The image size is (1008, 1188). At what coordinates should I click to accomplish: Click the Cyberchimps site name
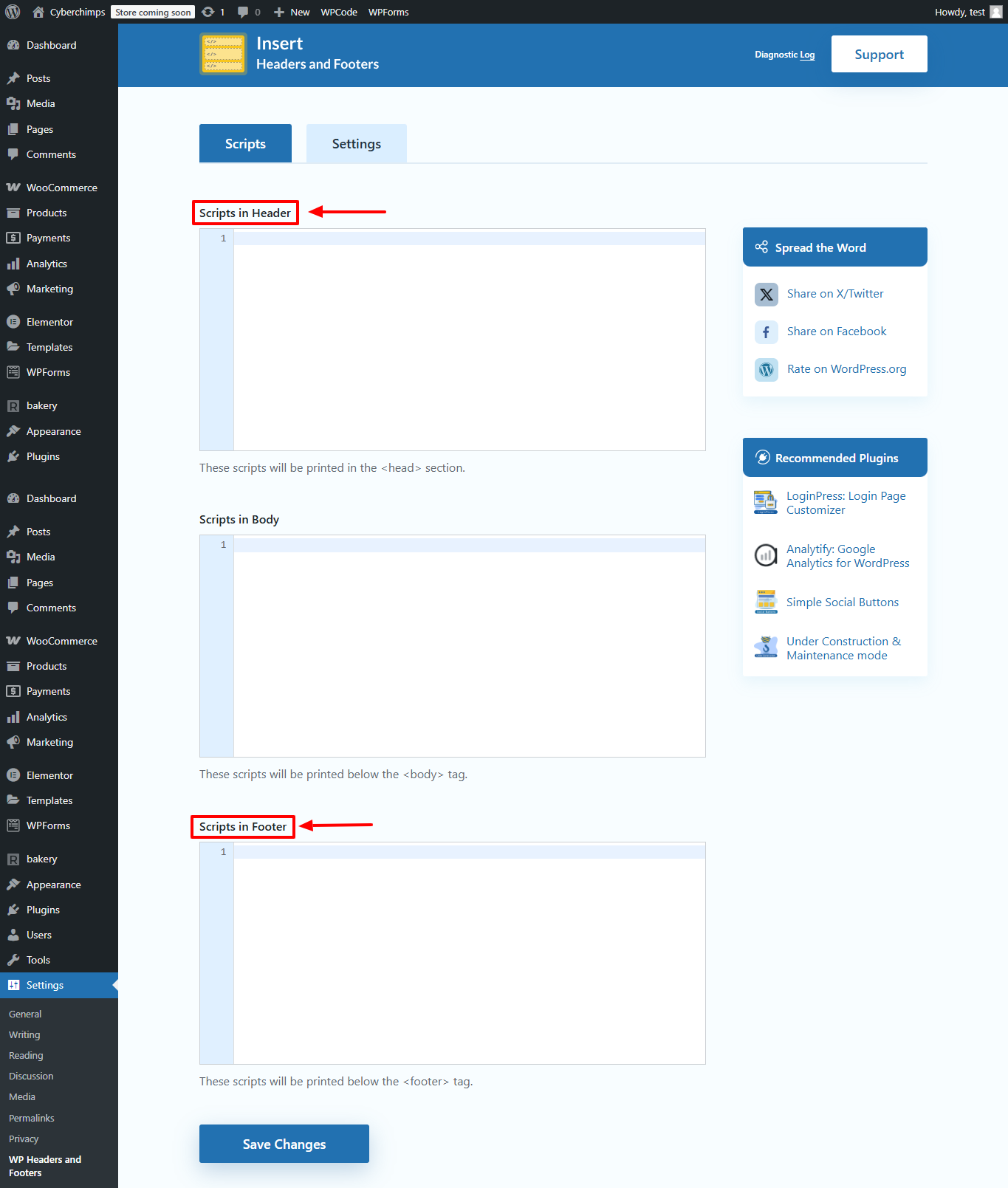pos(78,12)
